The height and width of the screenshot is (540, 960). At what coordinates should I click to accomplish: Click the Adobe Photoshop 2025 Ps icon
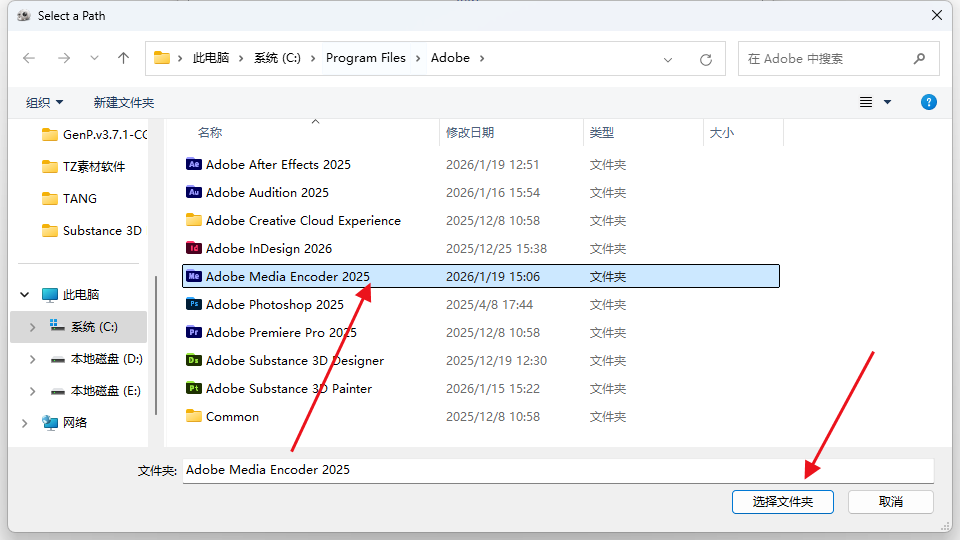tap(193, 304)
